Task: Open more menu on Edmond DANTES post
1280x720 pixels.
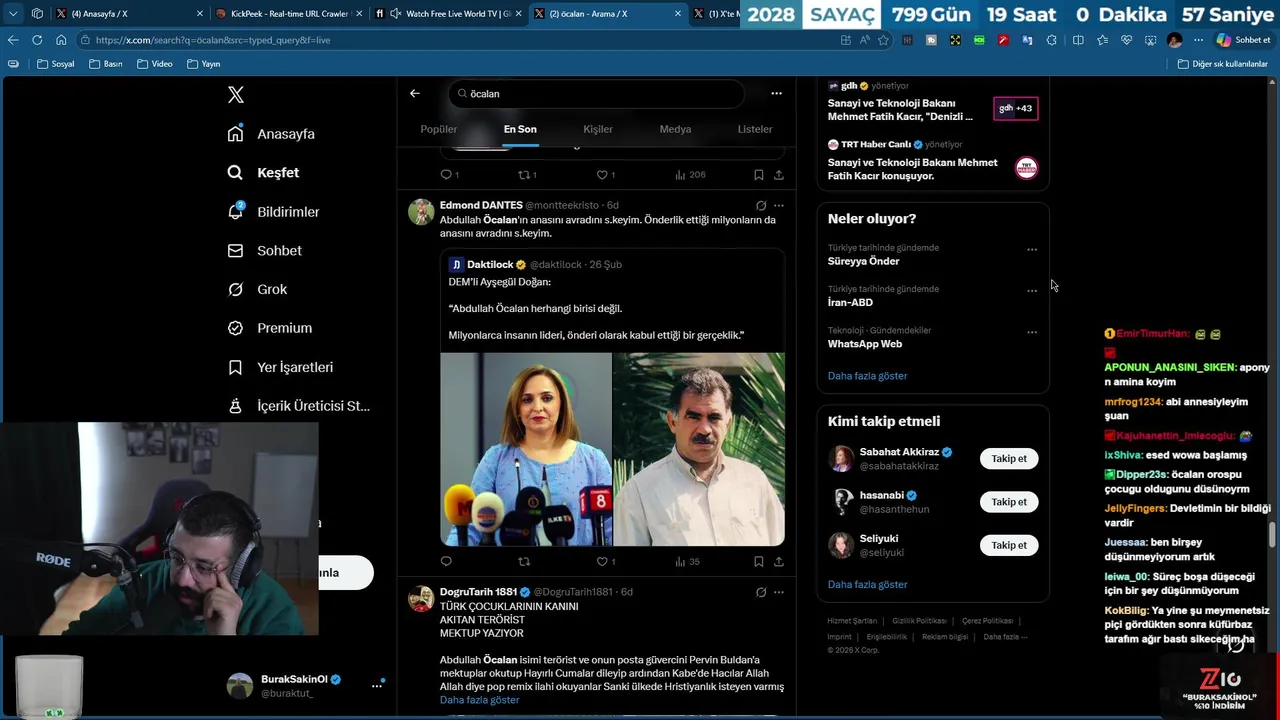Action: [778, 205]
